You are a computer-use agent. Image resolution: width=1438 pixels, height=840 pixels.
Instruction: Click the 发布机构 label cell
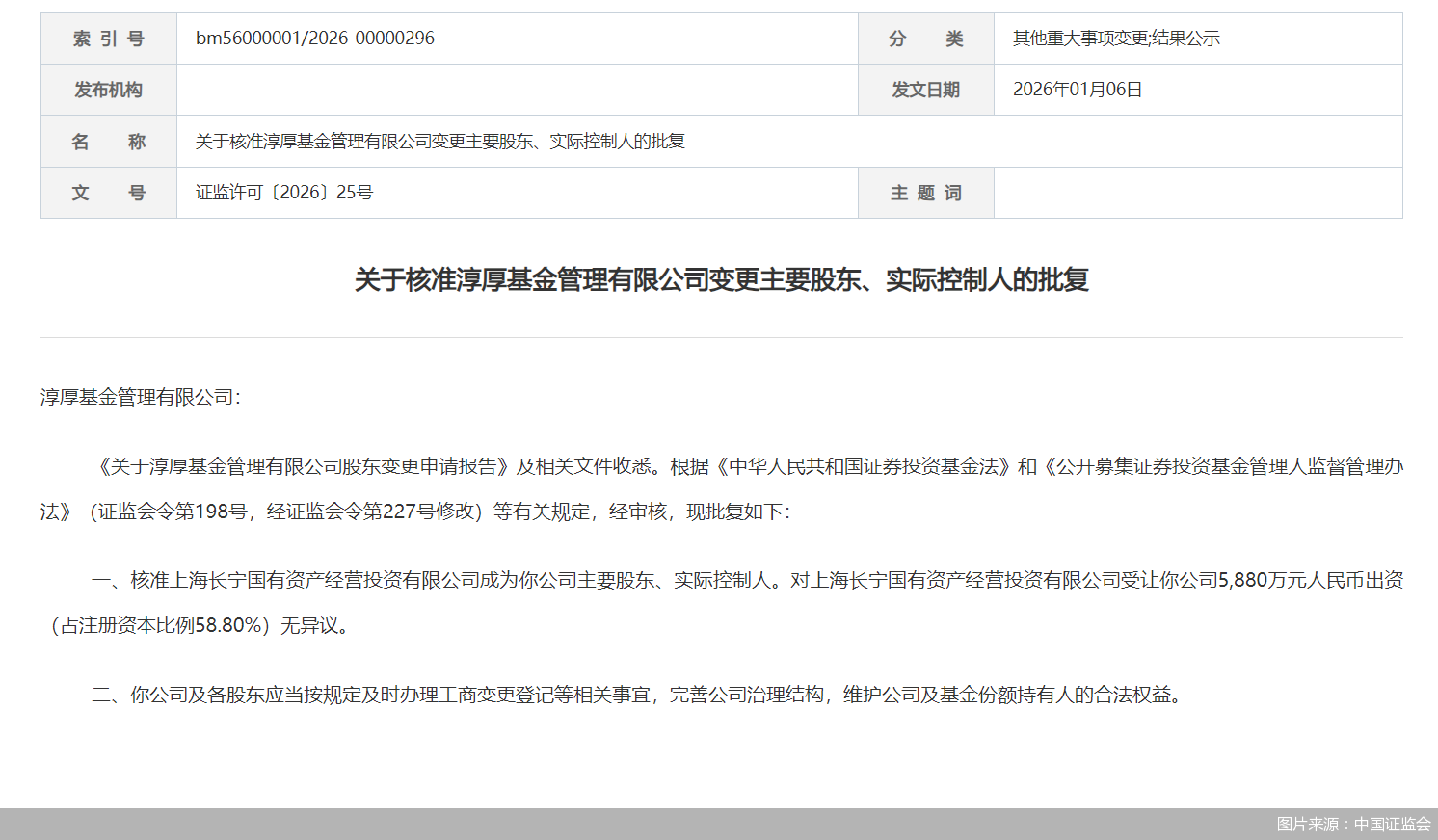tap(108, 89)
